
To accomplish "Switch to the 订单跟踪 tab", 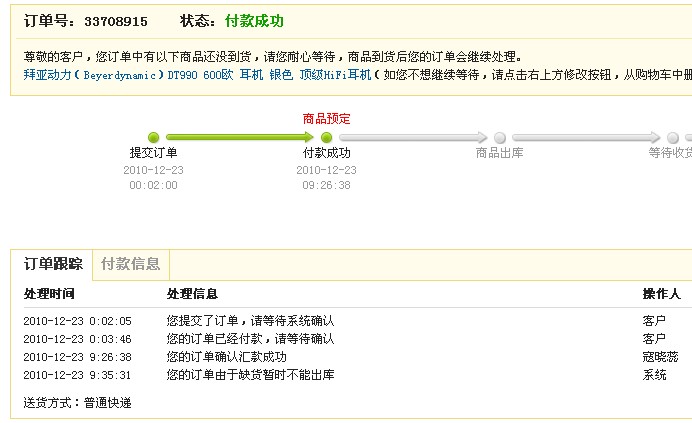I will (x=53, y=264).
